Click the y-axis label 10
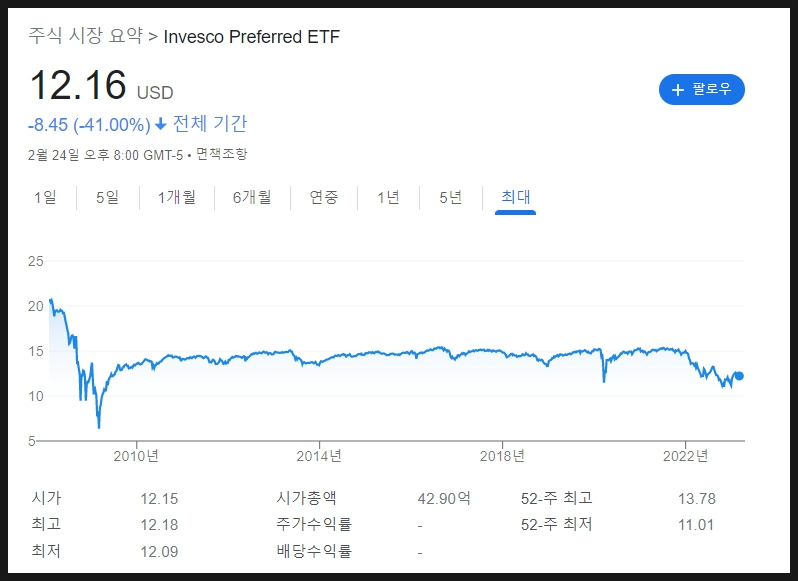 [x=36, y=396]
